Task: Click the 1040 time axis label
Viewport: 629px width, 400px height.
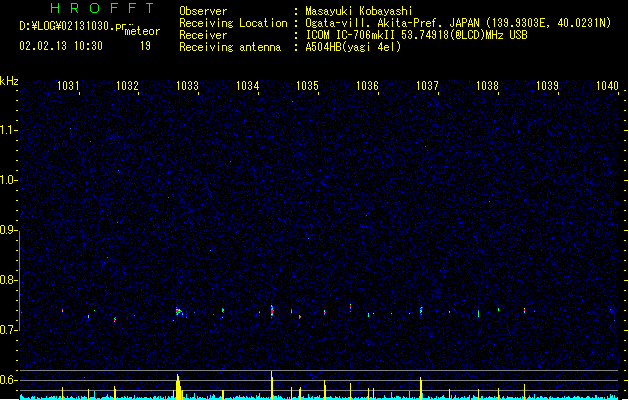Action: 607,85
